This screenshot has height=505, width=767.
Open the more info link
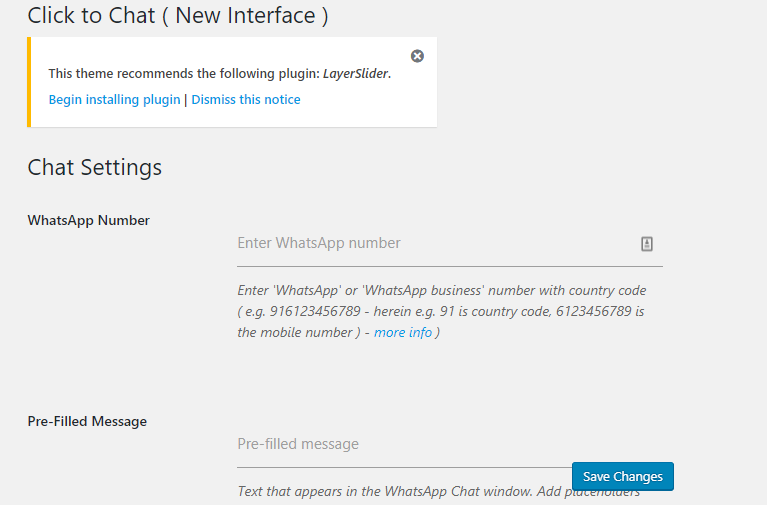[403, 333]
